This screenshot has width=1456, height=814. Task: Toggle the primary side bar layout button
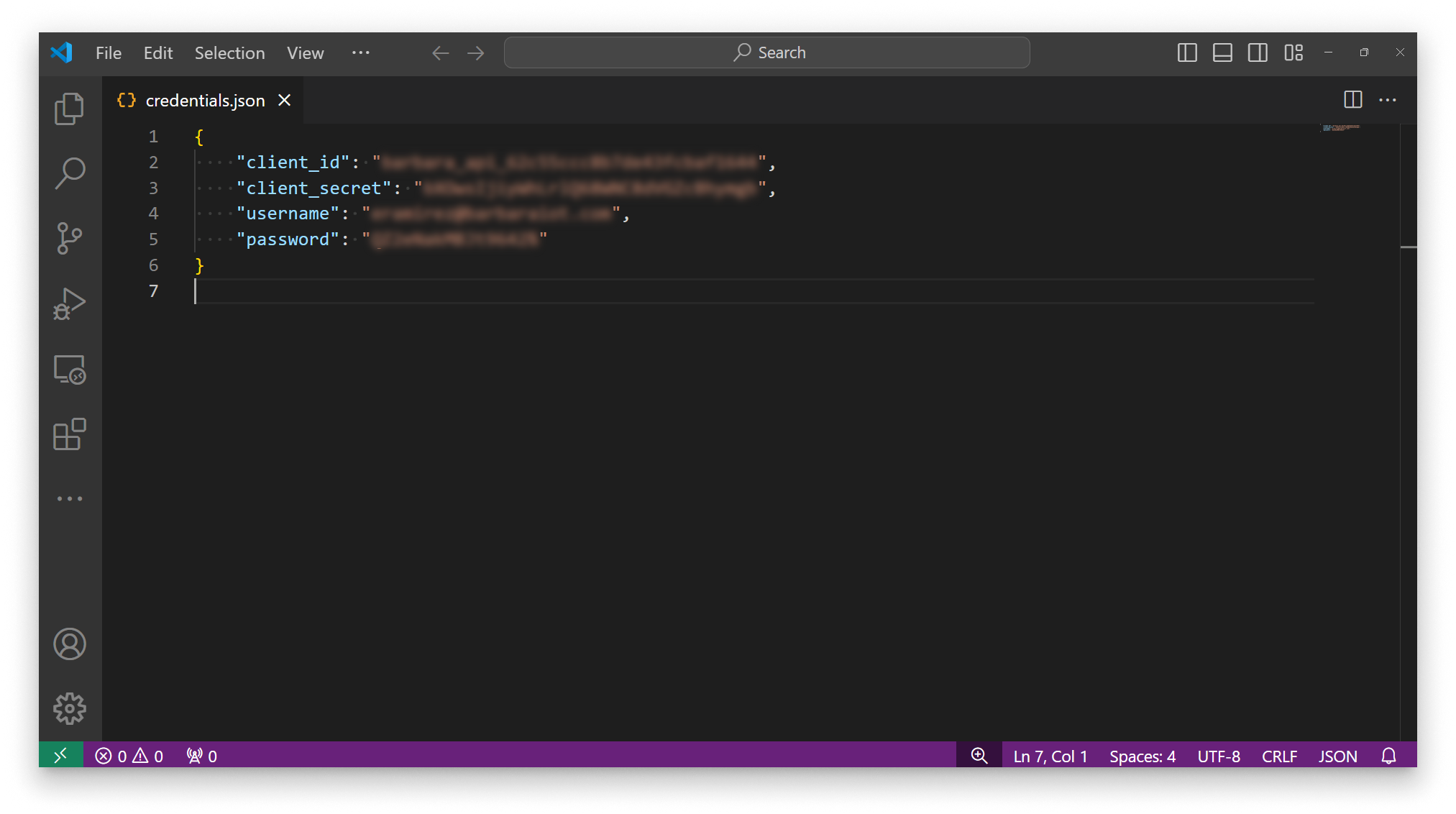(1187, 52)
